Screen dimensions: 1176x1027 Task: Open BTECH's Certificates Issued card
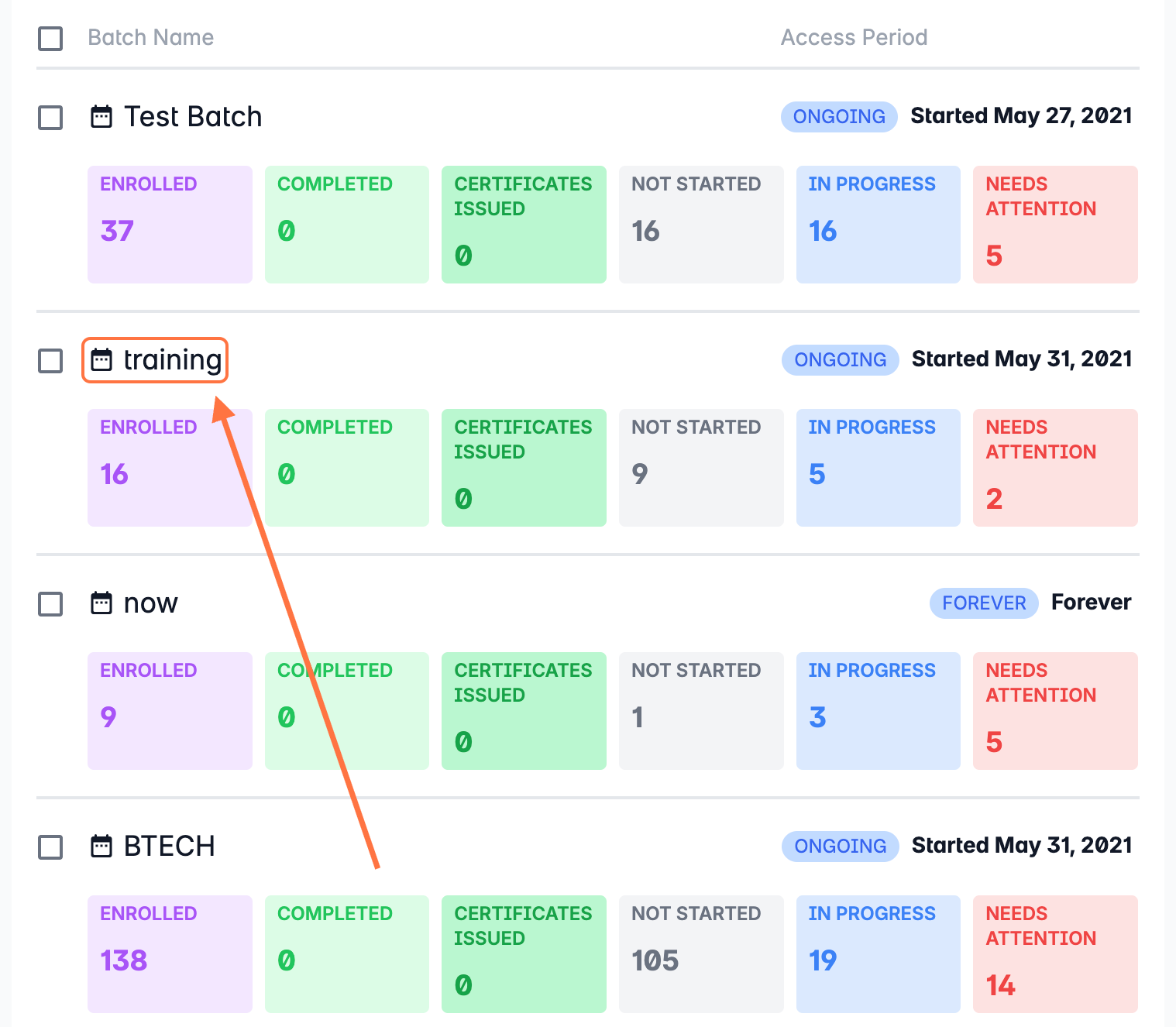[524, 954]
